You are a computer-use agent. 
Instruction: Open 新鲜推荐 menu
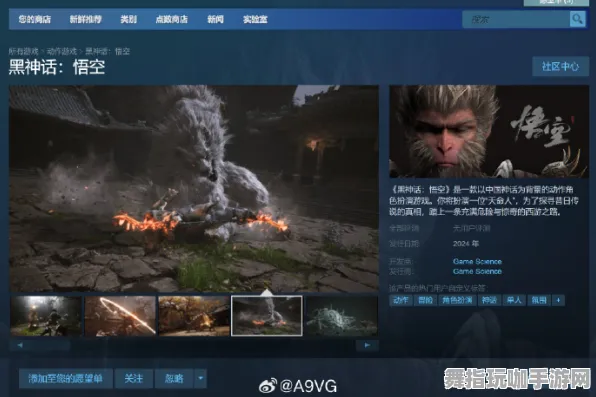click(86, 19)
